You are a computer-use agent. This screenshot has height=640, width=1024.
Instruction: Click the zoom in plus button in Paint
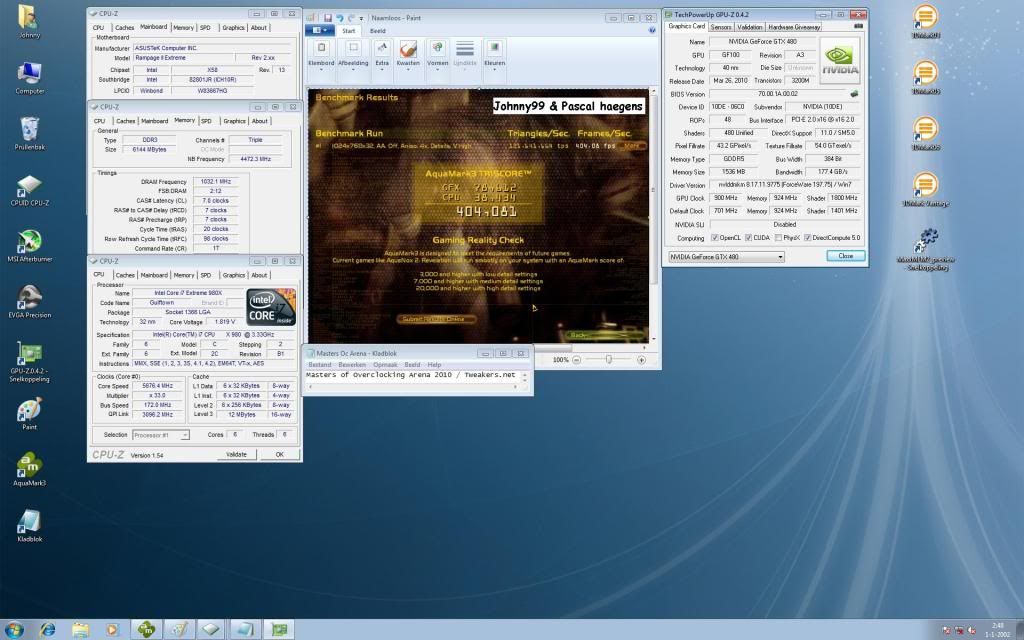(x=641, y=360)
